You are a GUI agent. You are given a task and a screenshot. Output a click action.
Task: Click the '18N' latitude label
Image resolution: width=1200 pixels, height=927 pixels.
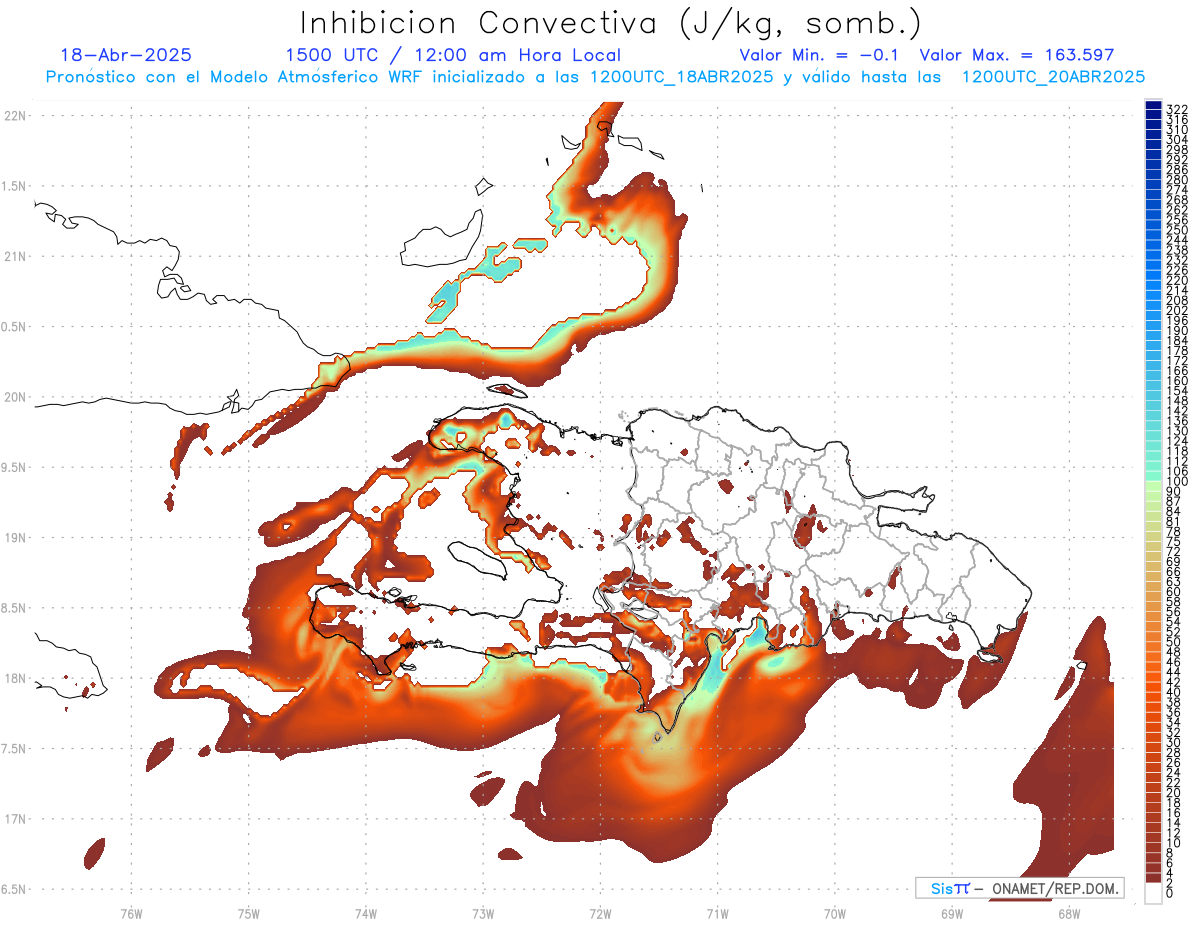pos(16,678)
